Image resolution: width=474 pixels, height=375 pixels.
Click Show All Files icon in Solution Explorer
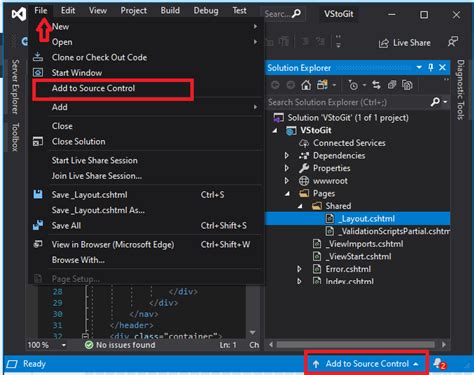coord(407,85)
